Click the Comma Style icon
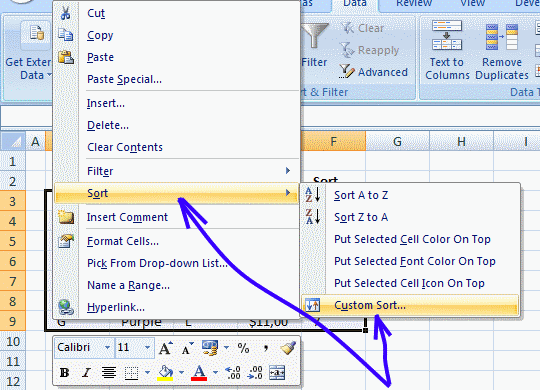 [266, 348]
